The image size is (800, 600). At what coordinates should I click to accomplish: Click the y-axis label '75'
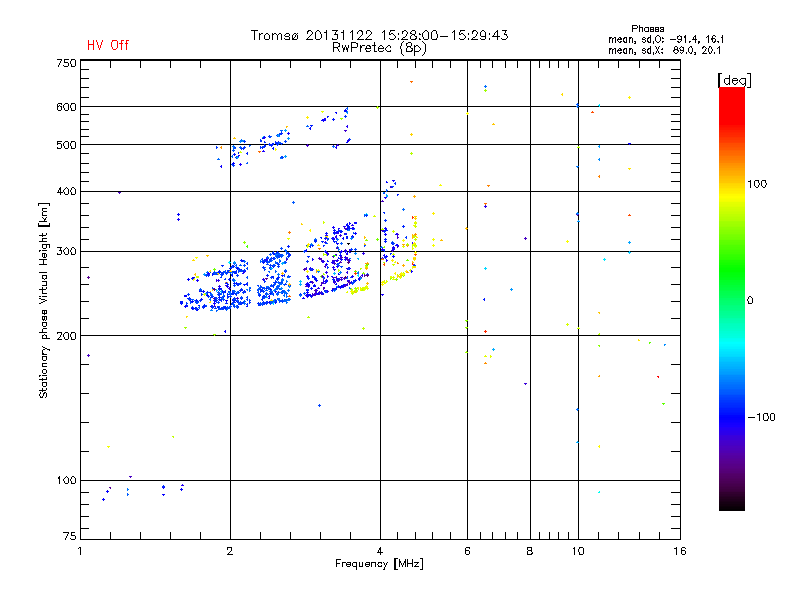(70, 536)
